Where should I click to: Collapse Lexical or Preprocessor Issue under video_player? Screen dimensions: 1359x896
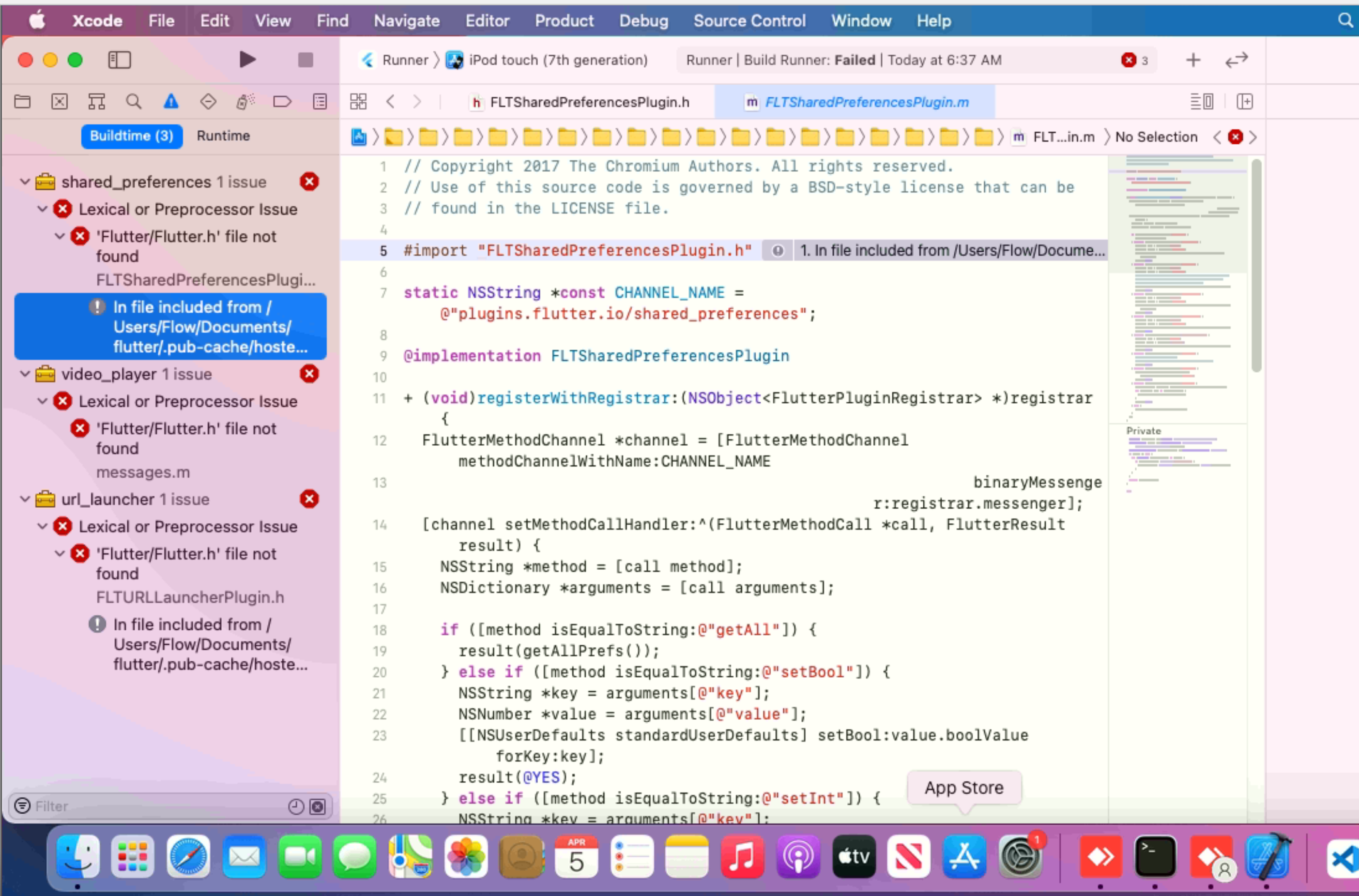click(42, 401)
